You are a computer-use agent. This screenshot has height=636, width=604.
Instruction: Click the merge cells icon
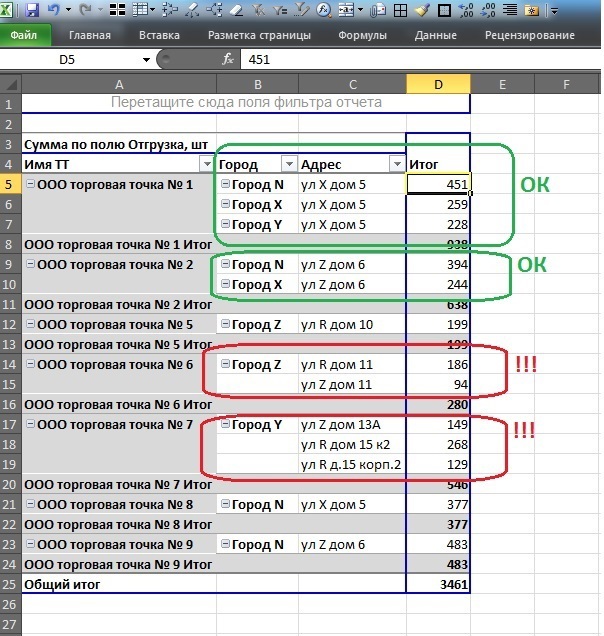pyautogui.click(x=346, y=9)
